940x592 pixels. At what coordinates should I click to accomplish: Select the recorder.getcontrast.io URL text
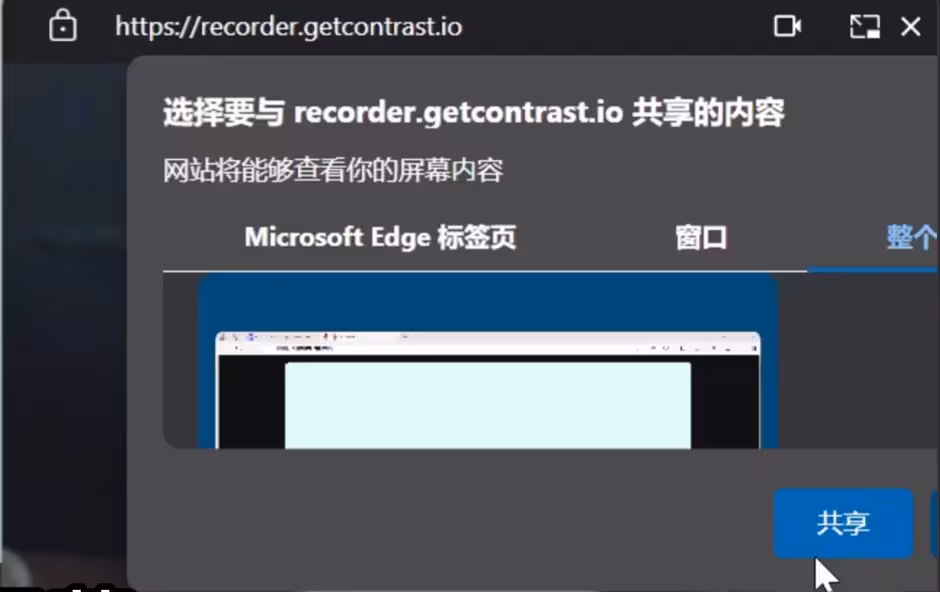[x=288, y=27]
